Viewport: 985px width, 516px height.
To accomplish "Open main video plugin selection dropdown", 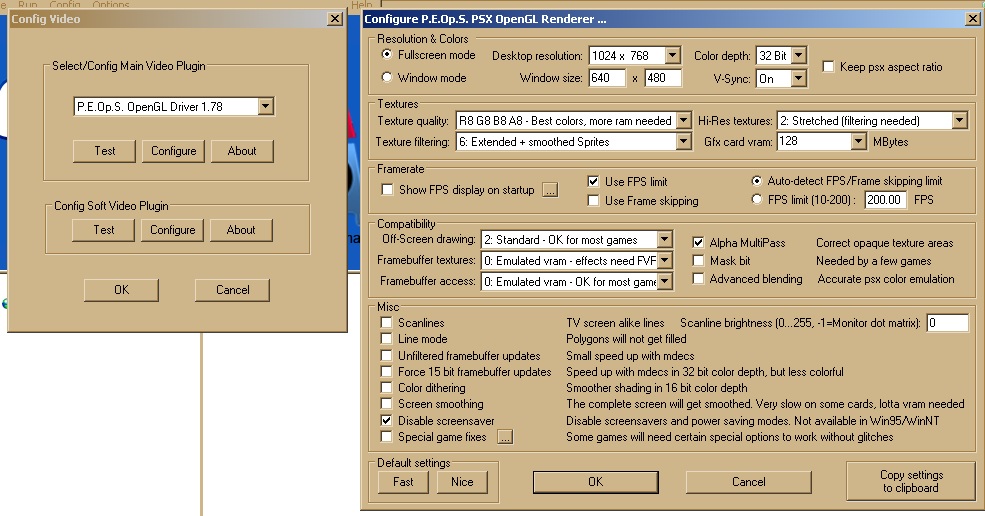I will [266, 106].
